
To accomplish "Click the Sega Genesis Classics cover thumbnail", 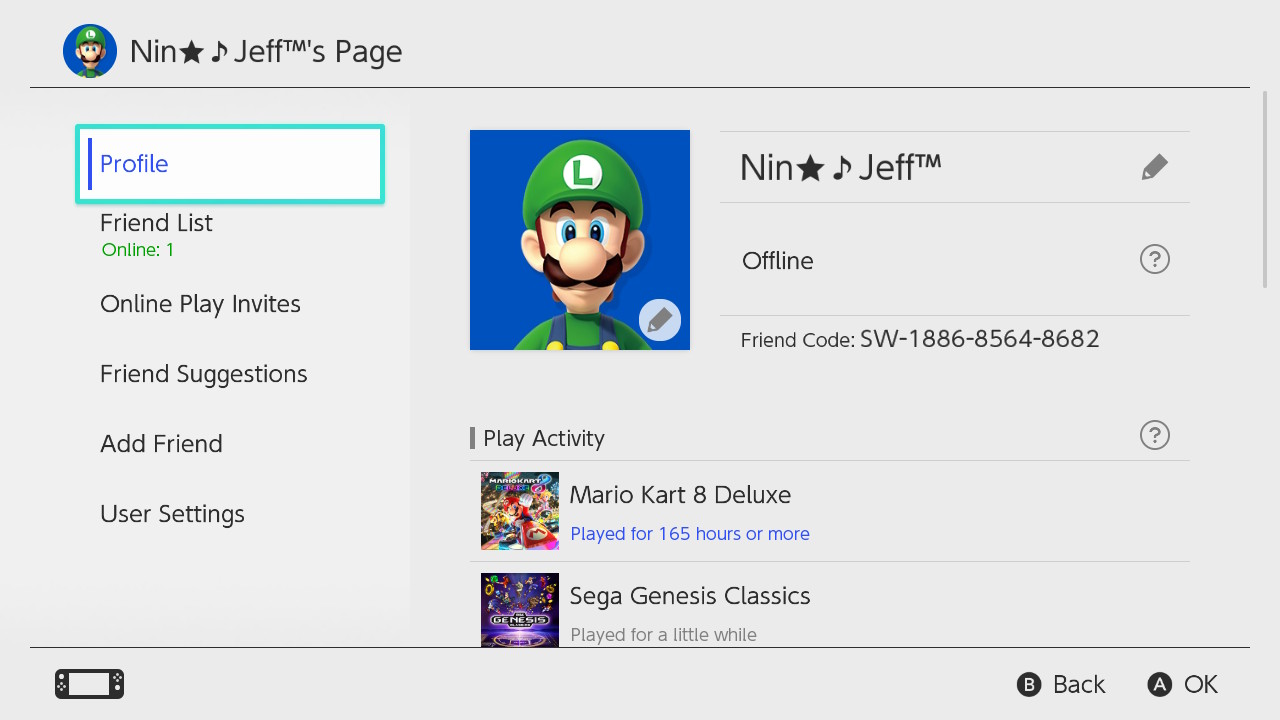I will point(519,609).
